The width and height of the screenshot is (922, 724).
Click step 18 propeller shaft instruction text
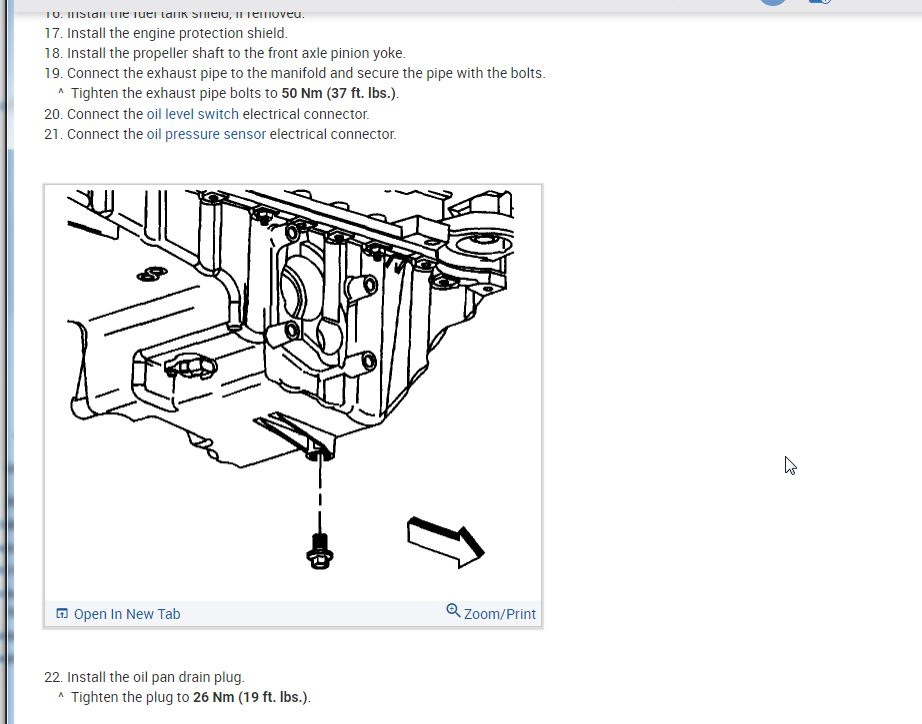[225, 54]
